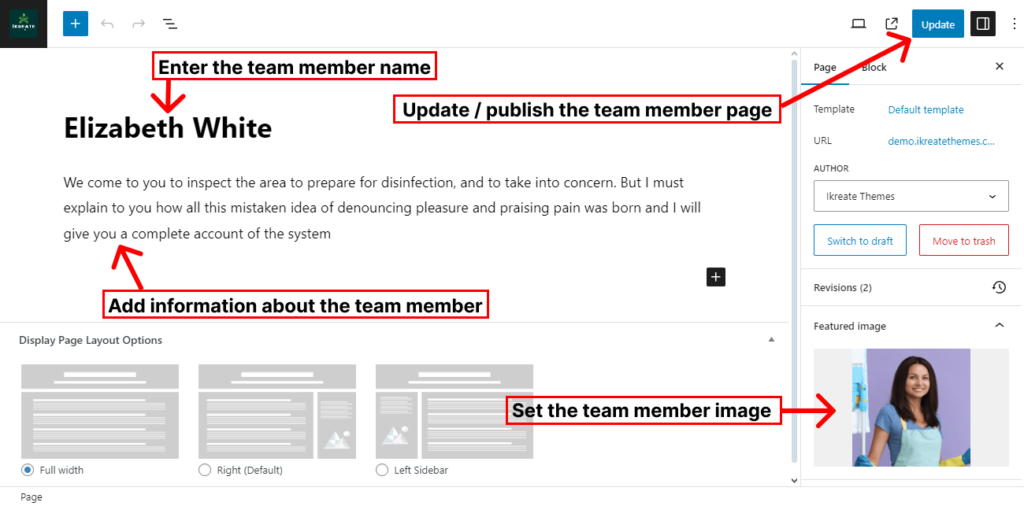Open the Document Overview list icon
The height and width of the screenshot is (506, 1024).
169,24
